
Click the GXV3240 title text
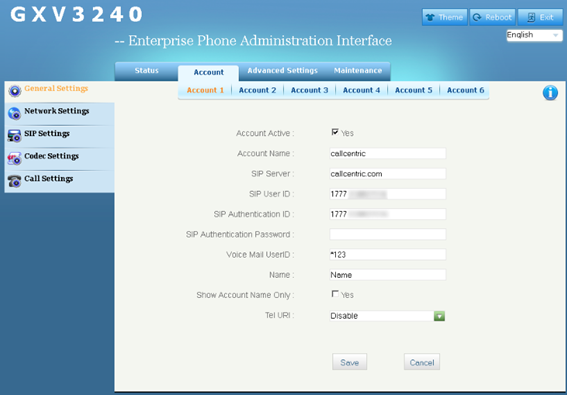[x=76, y=15]
